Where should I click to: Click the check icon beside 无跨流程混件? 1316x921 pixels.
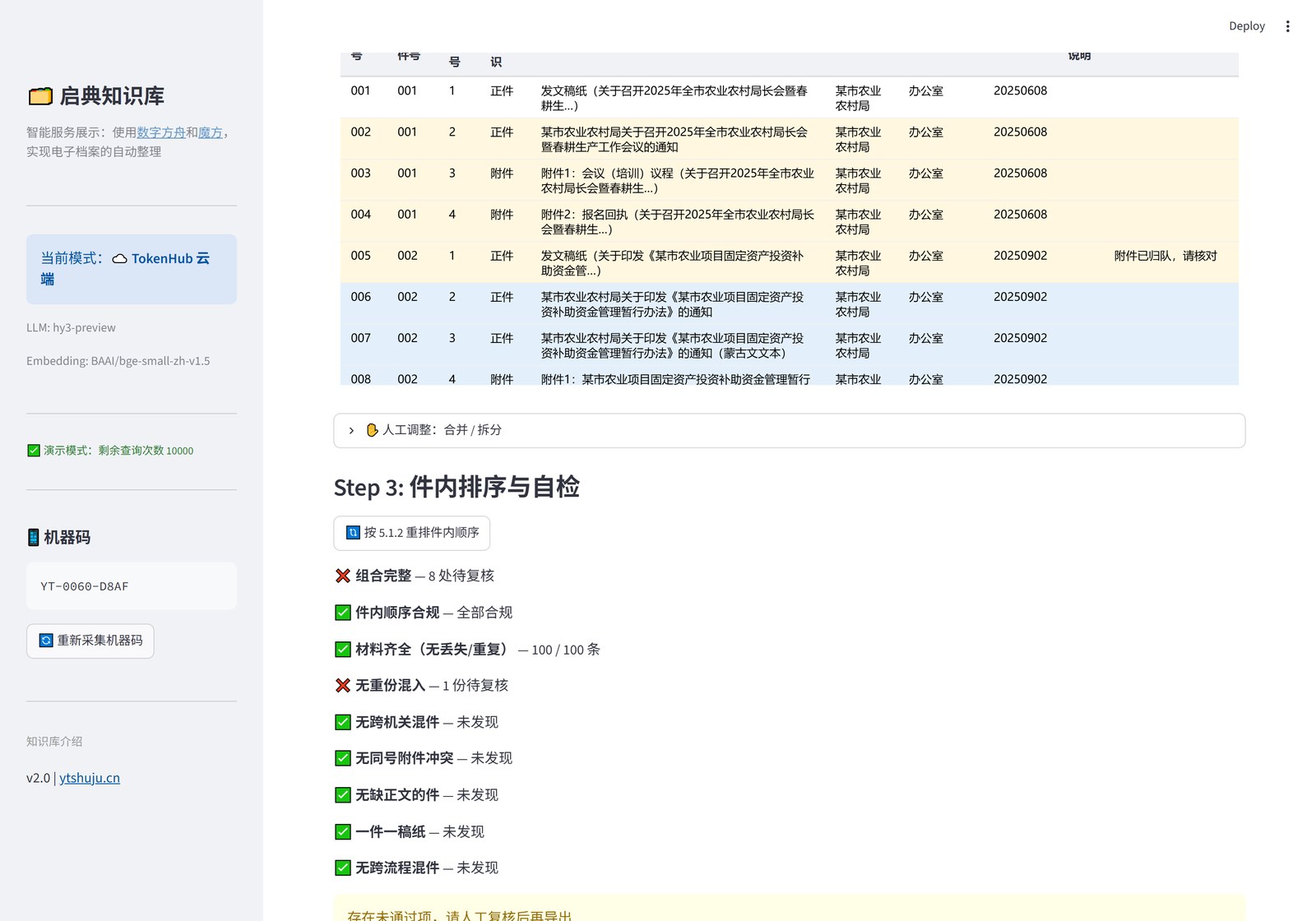(343, 868)
